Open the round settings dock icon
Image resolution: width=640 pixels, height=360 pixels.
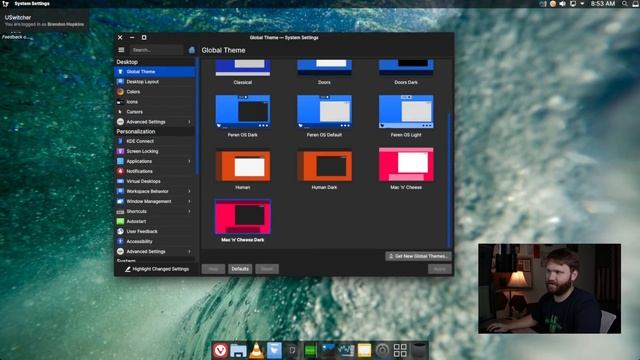[x=382, y=350]
